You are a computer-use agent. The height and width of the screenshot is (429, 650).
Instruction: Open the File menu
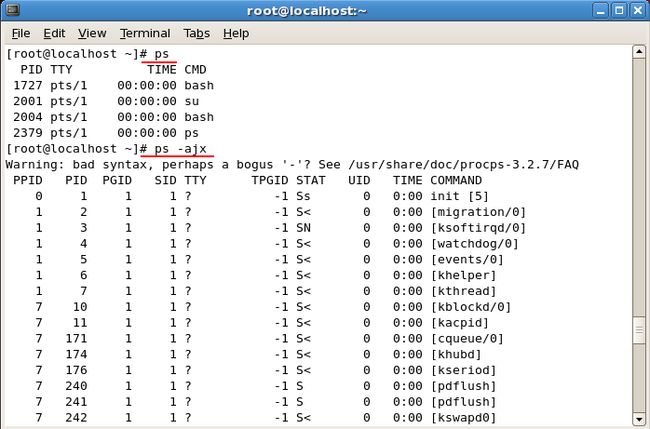[x=21, y=33]
